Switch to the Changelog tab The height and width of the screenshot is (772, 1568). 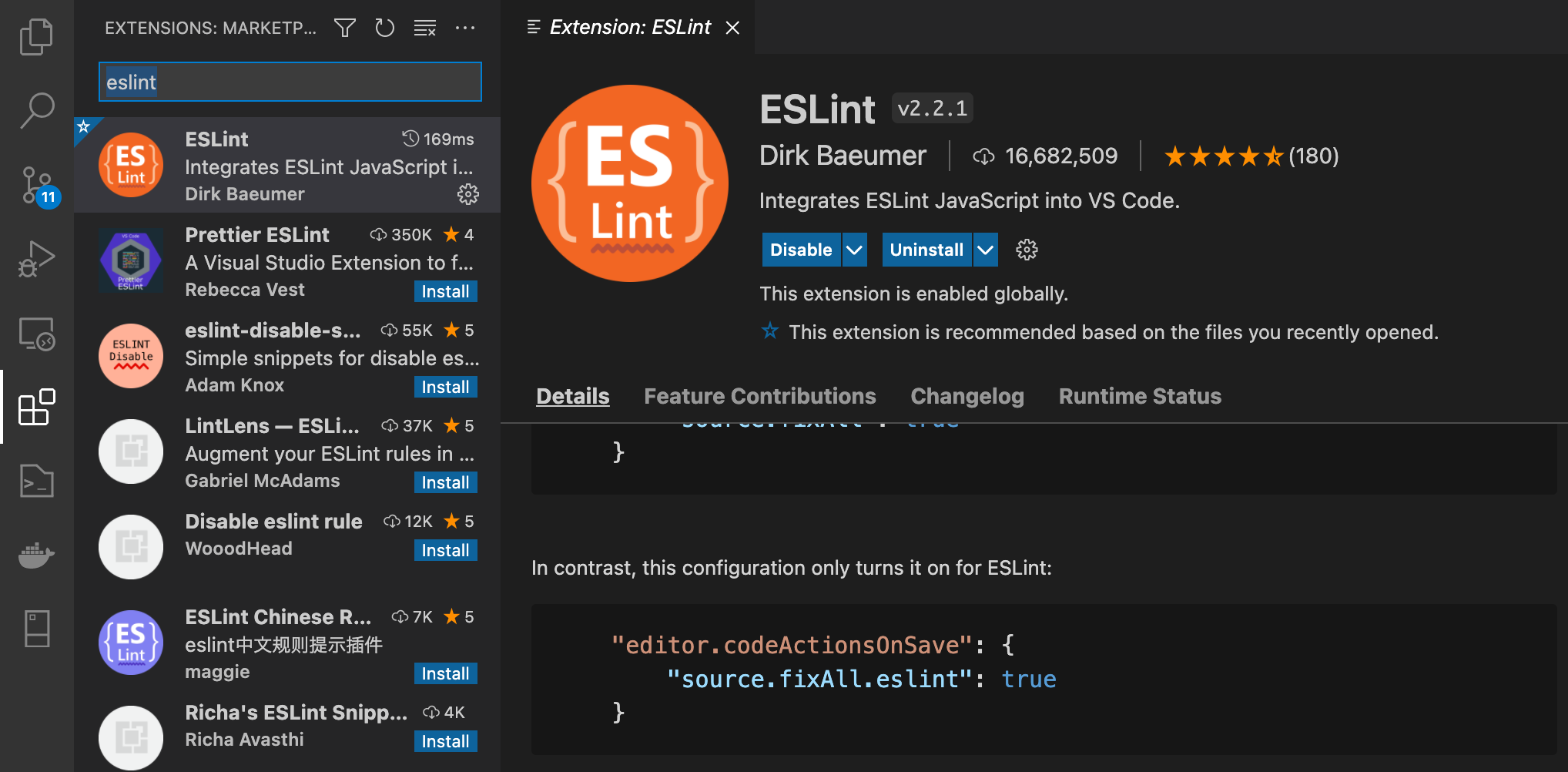click(967, 396)
